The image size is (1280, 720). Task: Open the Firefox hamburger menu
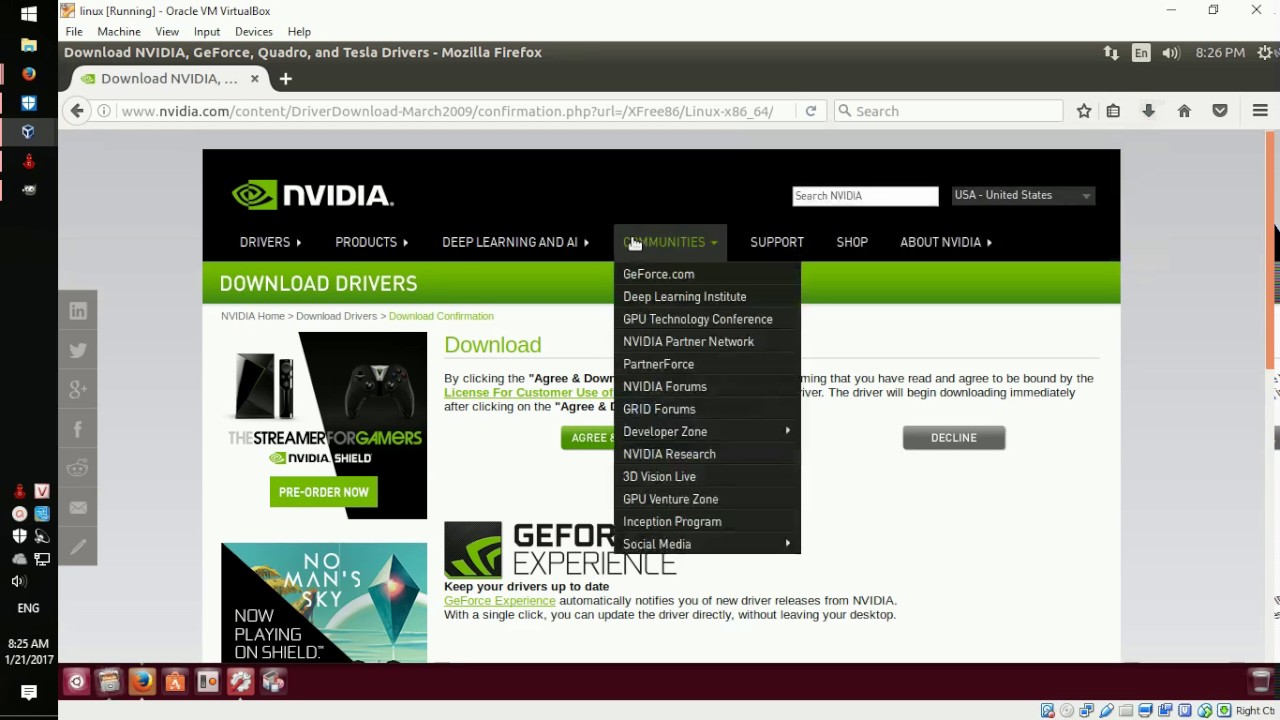(x=1260, y=111)
